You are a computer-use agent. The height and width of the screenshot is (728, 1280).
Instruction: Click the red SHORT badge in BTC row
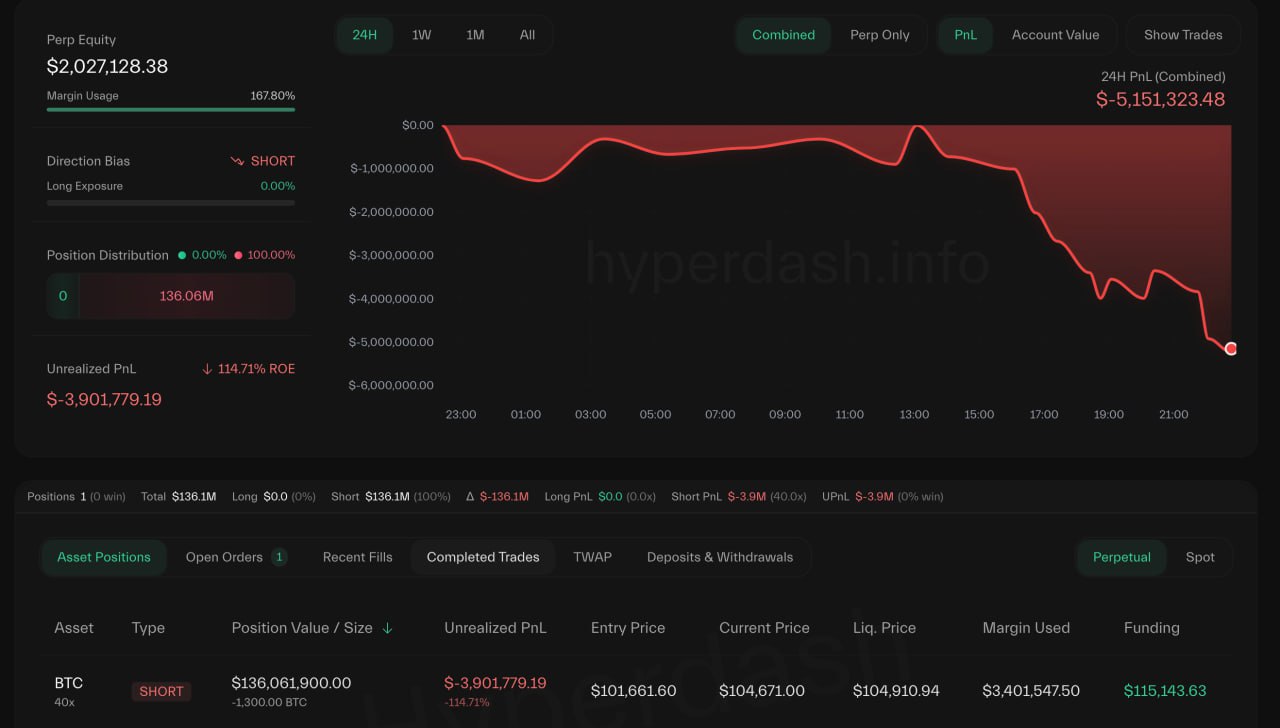pos(161,691)
